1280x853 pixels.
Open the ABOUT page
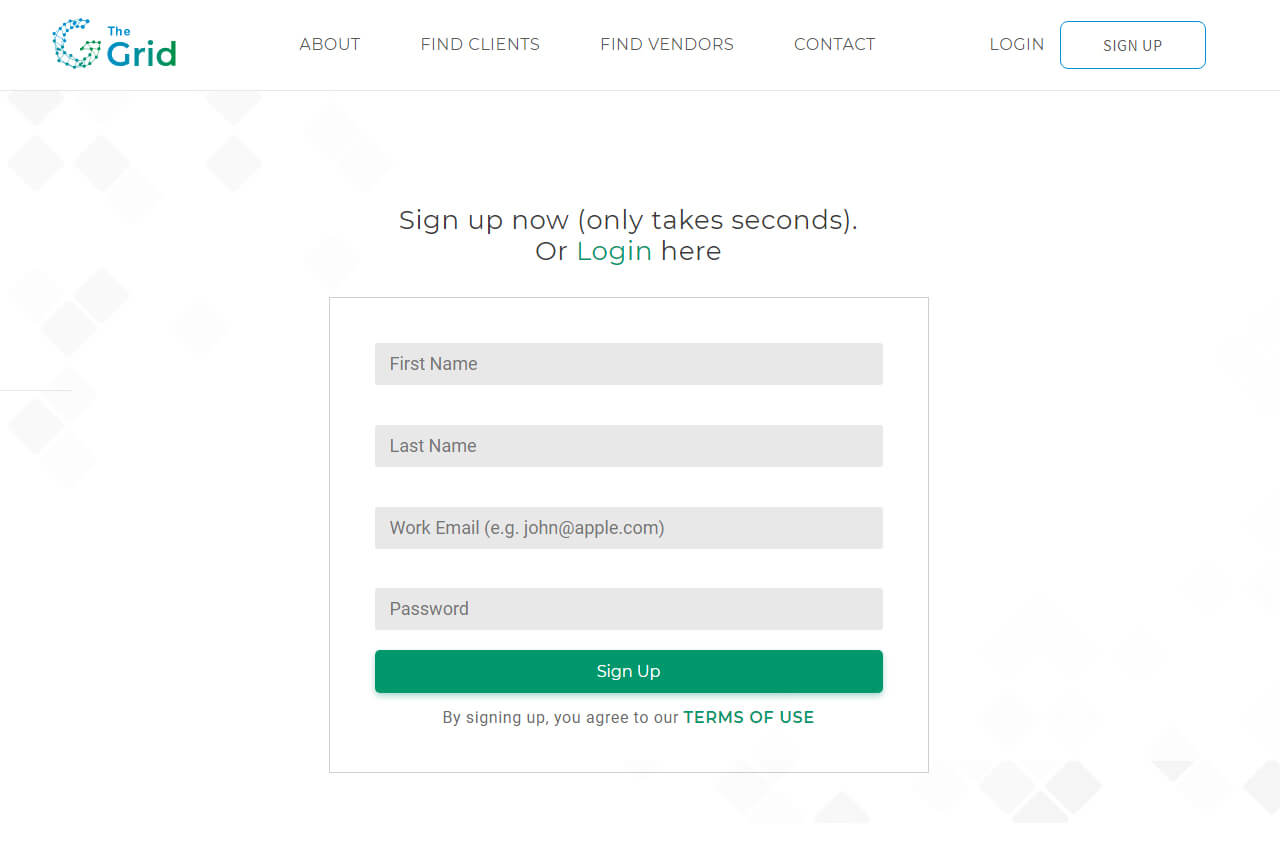coord(329,44)
